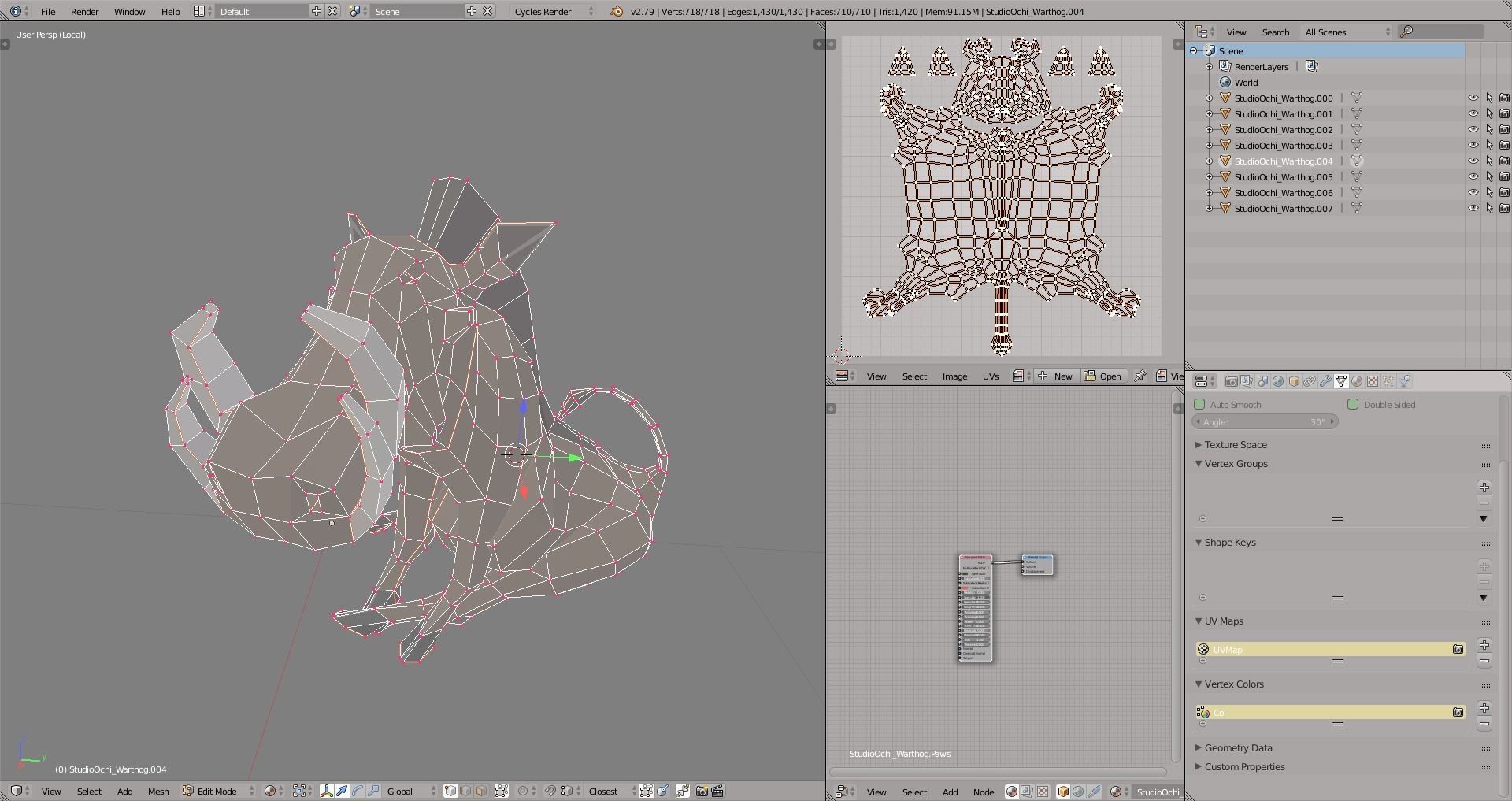Open the Object properties tab

[1294, 381]
